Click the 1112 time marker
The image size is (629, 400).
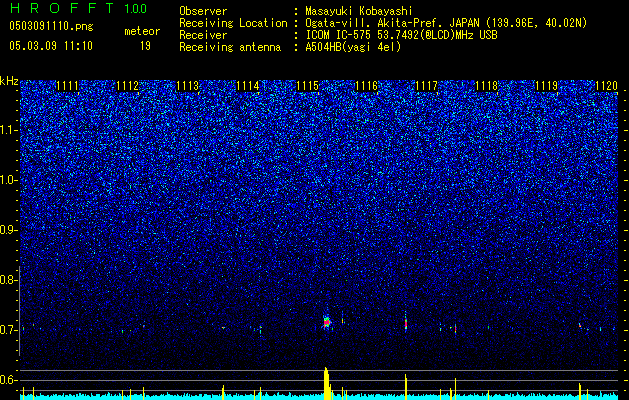pyautogui.click(x=128, y=85)
